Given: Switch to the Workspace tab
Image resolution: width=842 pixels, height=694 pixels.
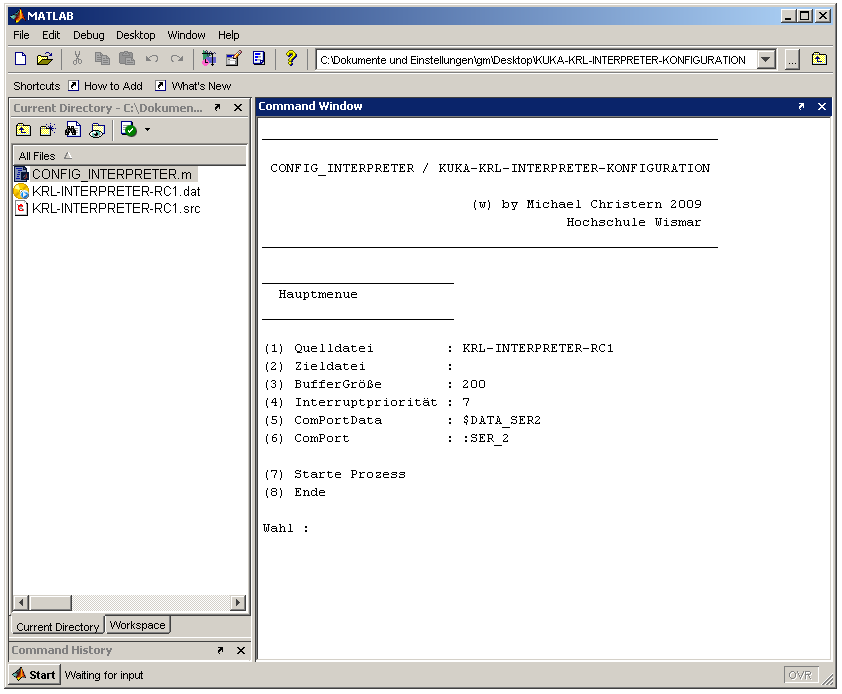Looking at the screenshot, I should (137, 625).
